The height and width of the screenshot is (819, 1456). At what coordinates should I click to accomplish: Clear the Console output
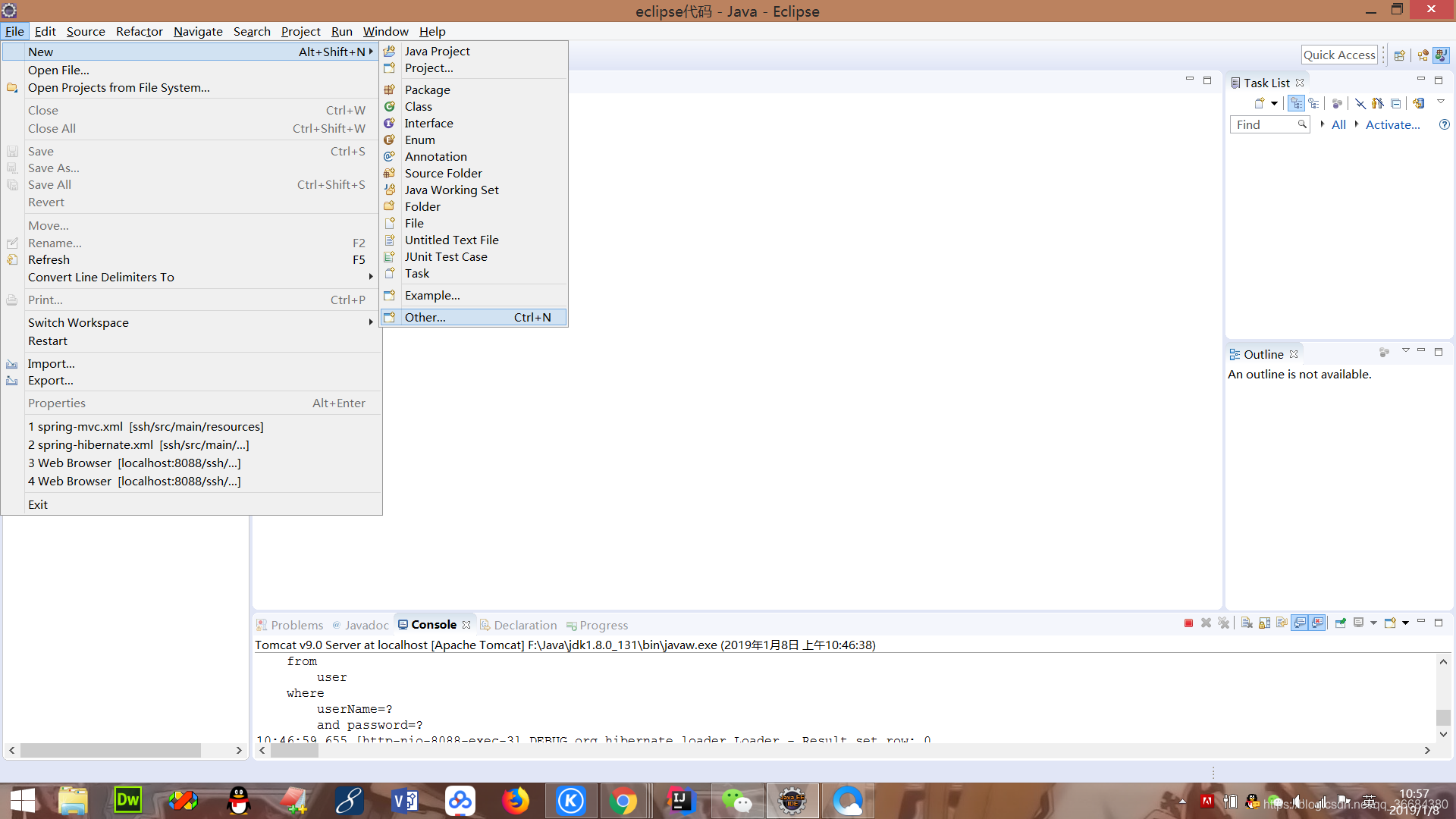[x=1247, y=623]
